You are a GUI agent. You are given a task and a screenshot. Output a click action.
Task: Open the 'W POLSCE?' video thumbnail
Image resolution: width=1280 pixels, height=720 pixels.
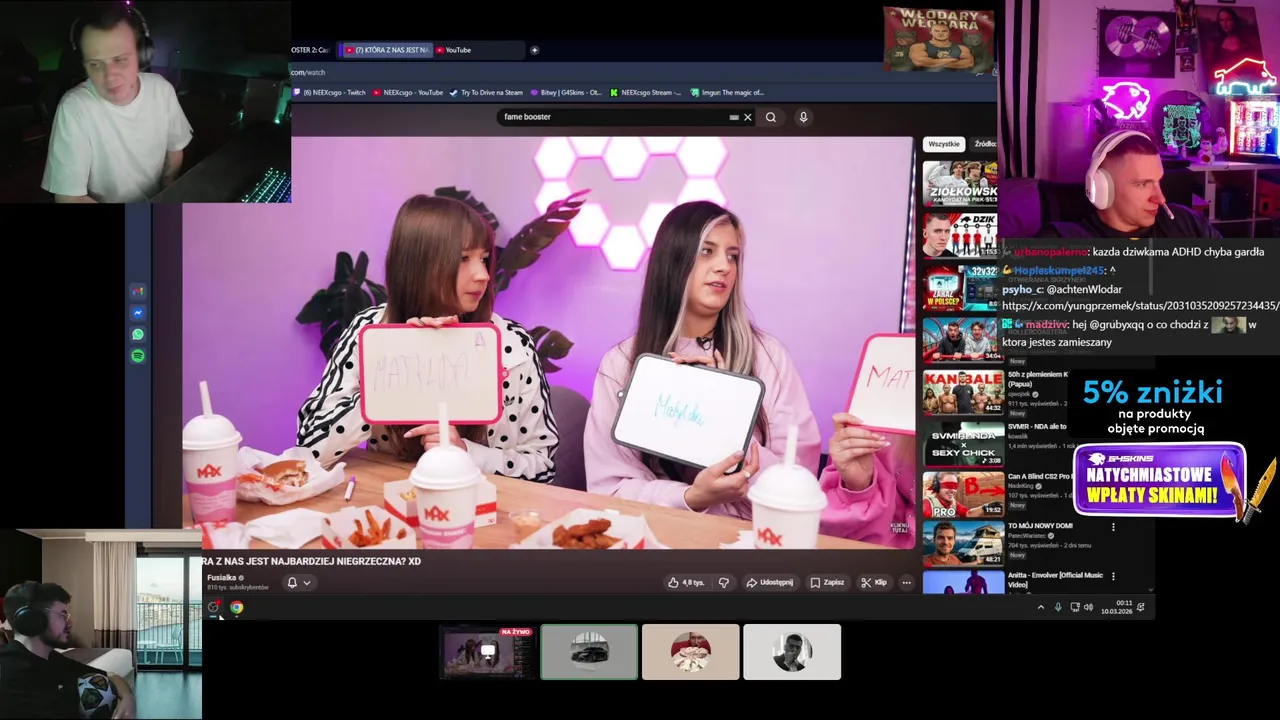(960, 287)
